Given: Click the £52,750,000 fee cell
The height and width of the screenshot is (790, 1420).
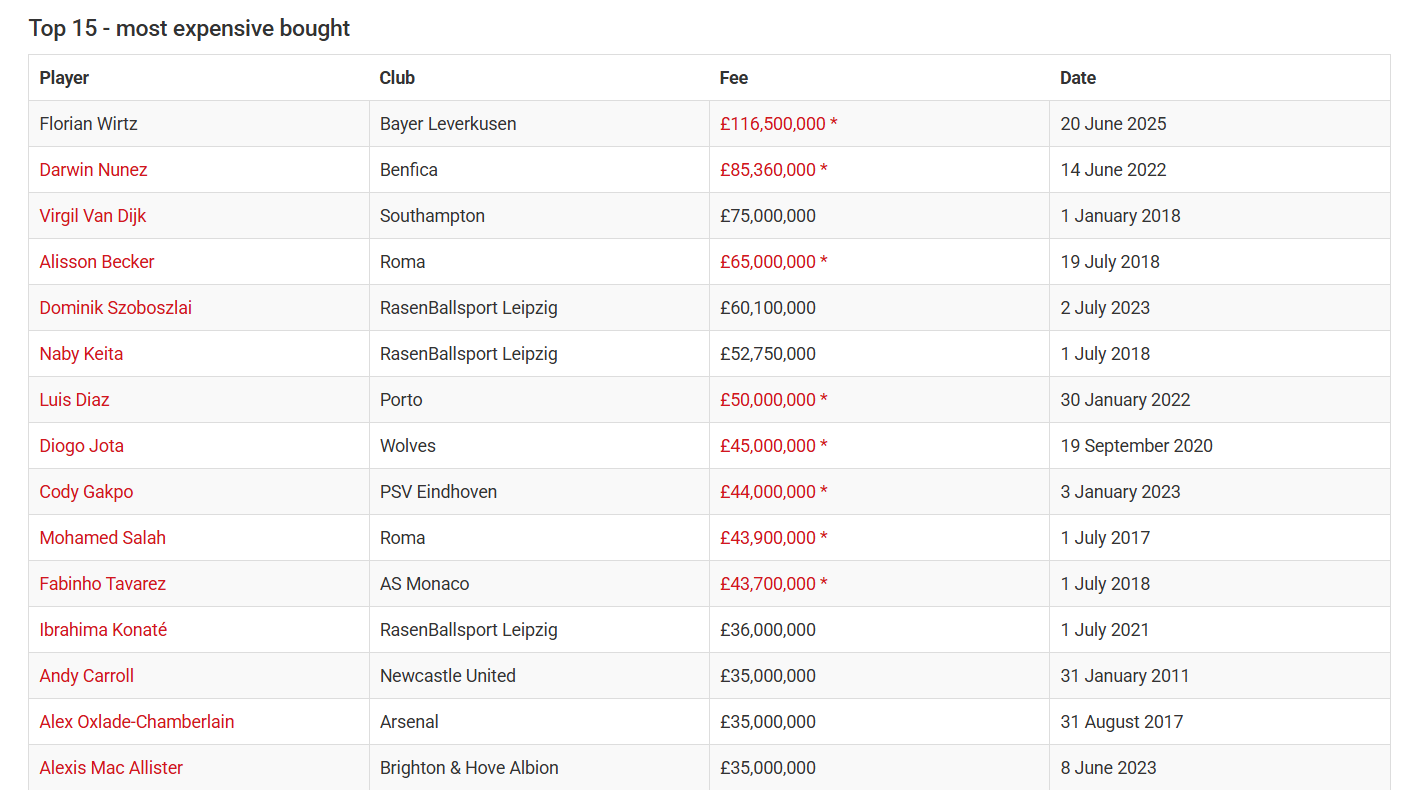Looking at the screenshot, I should (x=879, y=354).
